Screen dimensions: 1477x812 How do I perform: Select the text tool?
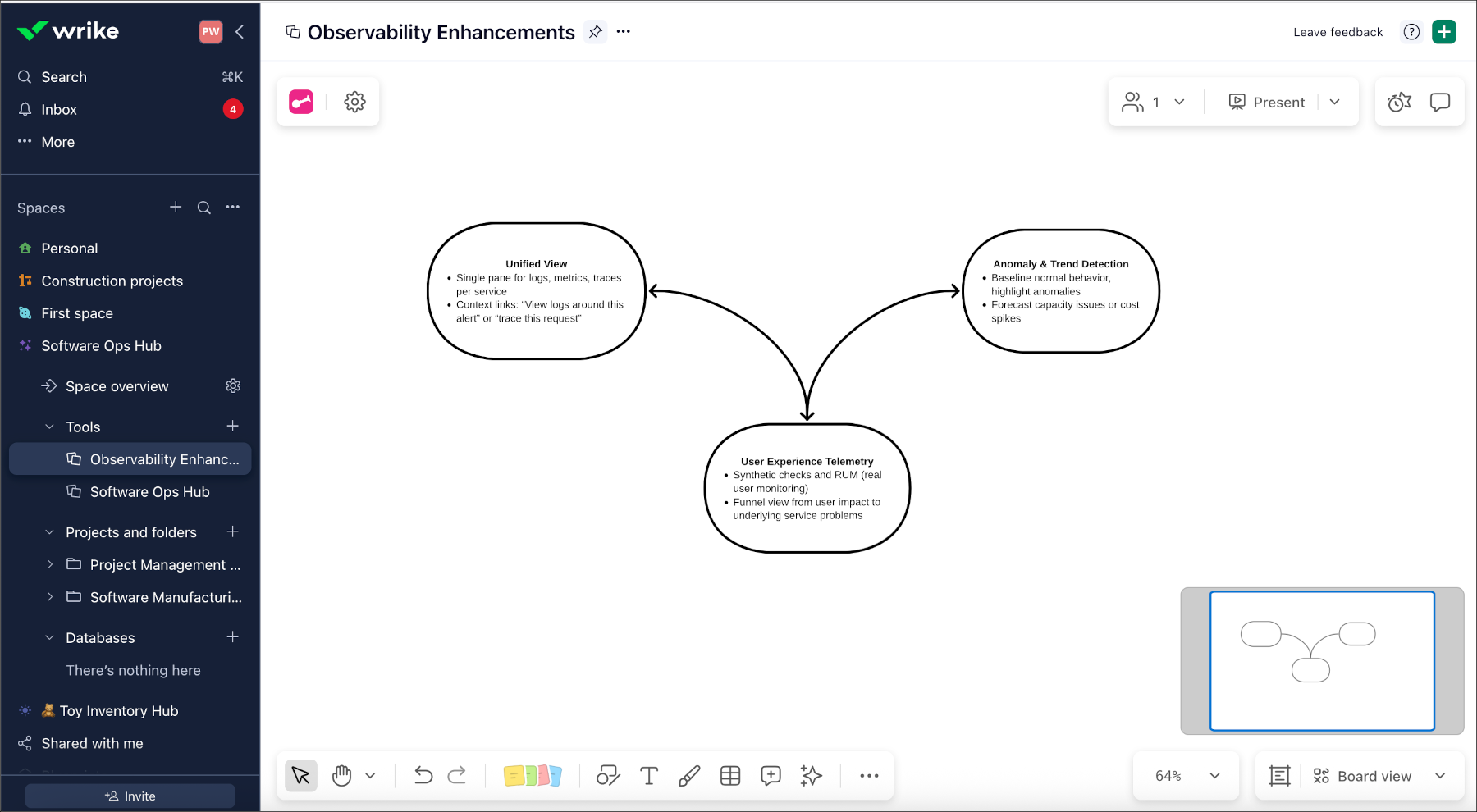649,775
